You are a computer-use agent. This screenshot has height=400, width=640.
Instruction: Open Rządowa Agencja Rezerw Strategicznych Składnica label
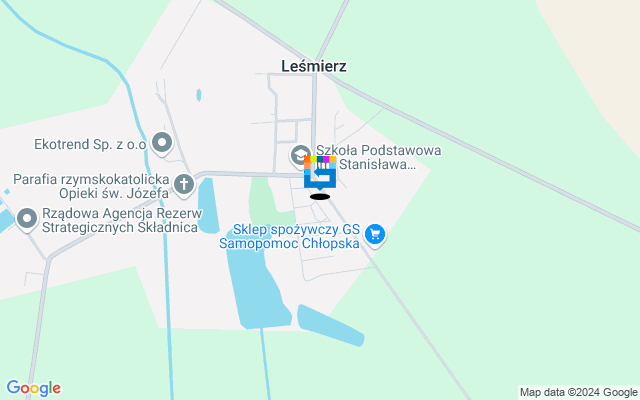coord(122,220)
